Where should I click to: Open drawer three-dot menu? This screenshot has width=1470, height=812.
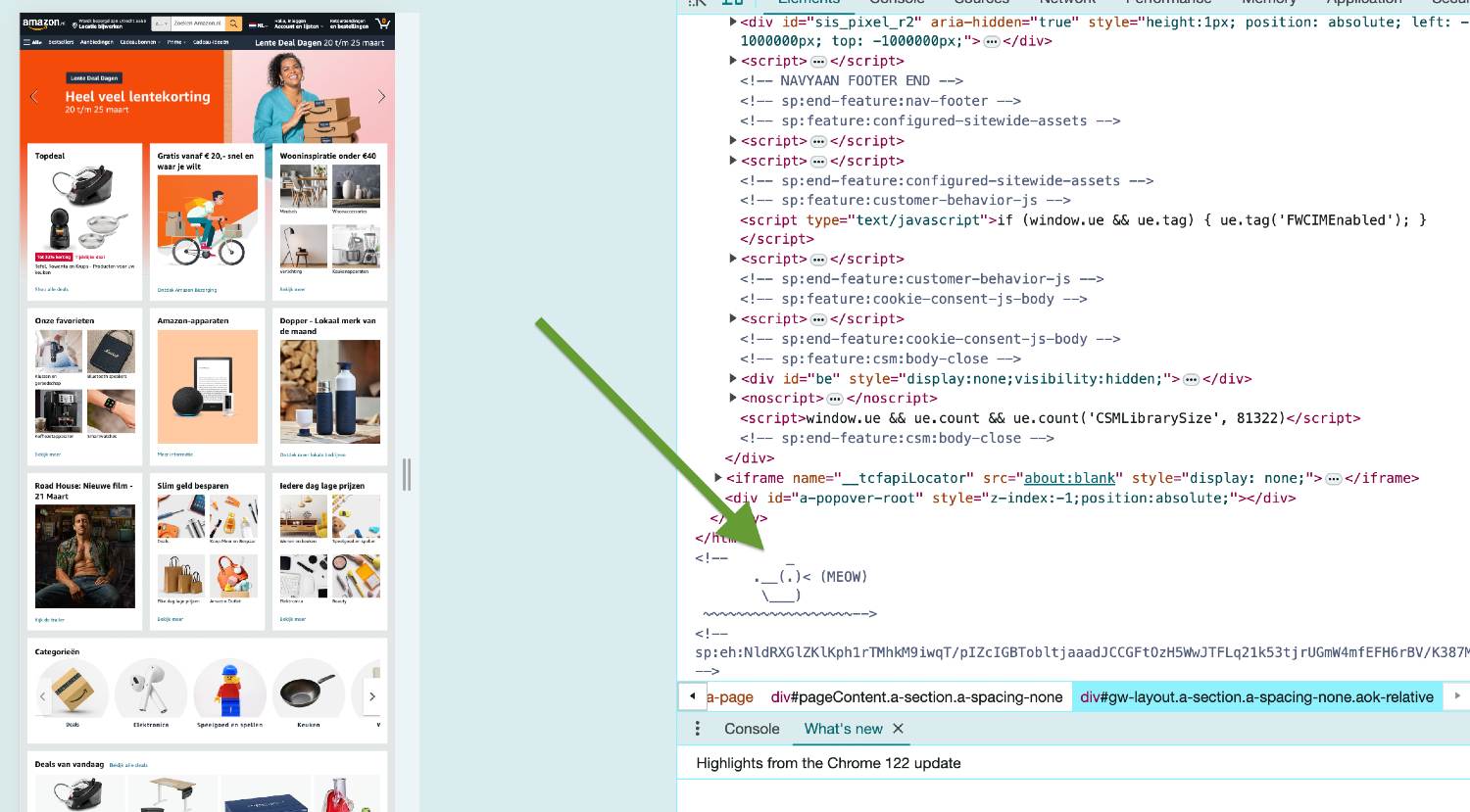(x=698, y=729)
